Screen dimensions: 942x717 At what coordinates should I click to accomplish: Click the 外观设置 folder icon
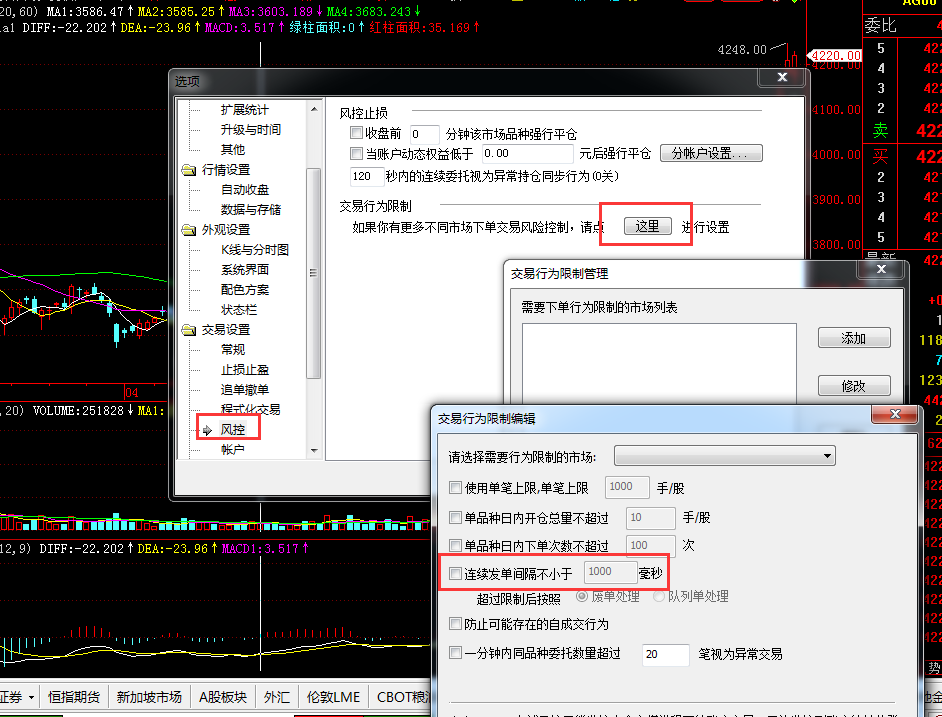[189, 230]
